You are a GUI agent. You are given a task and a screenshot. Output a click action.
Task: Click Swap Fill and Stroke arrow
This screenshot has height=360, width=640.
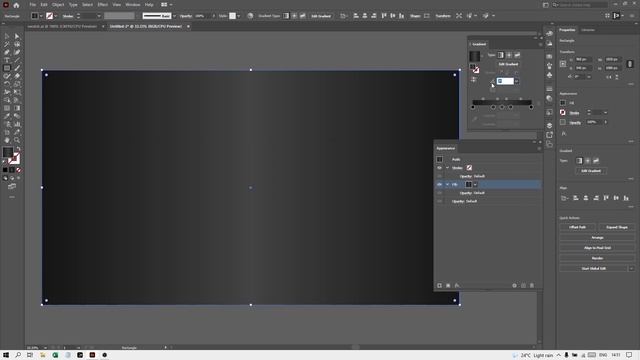pyautogui.click(x=18, y=149)
